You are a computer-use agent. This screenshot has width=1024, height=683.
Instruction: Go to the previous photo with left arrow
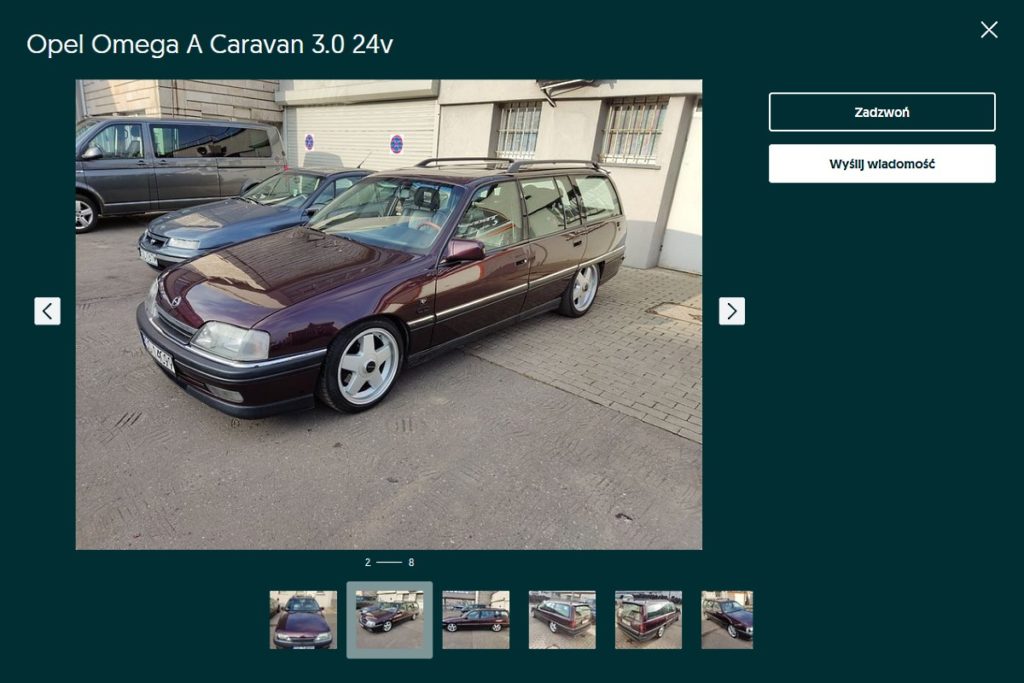47,311
